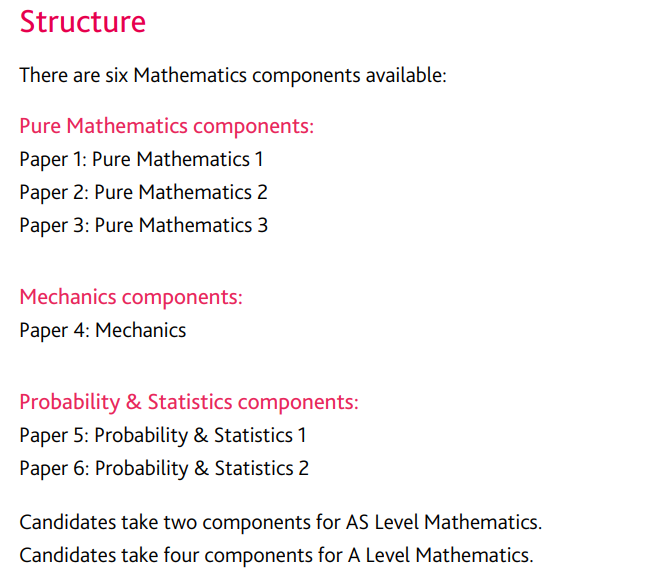
Task: Click the Structure heading
Action: coord(82,22)
